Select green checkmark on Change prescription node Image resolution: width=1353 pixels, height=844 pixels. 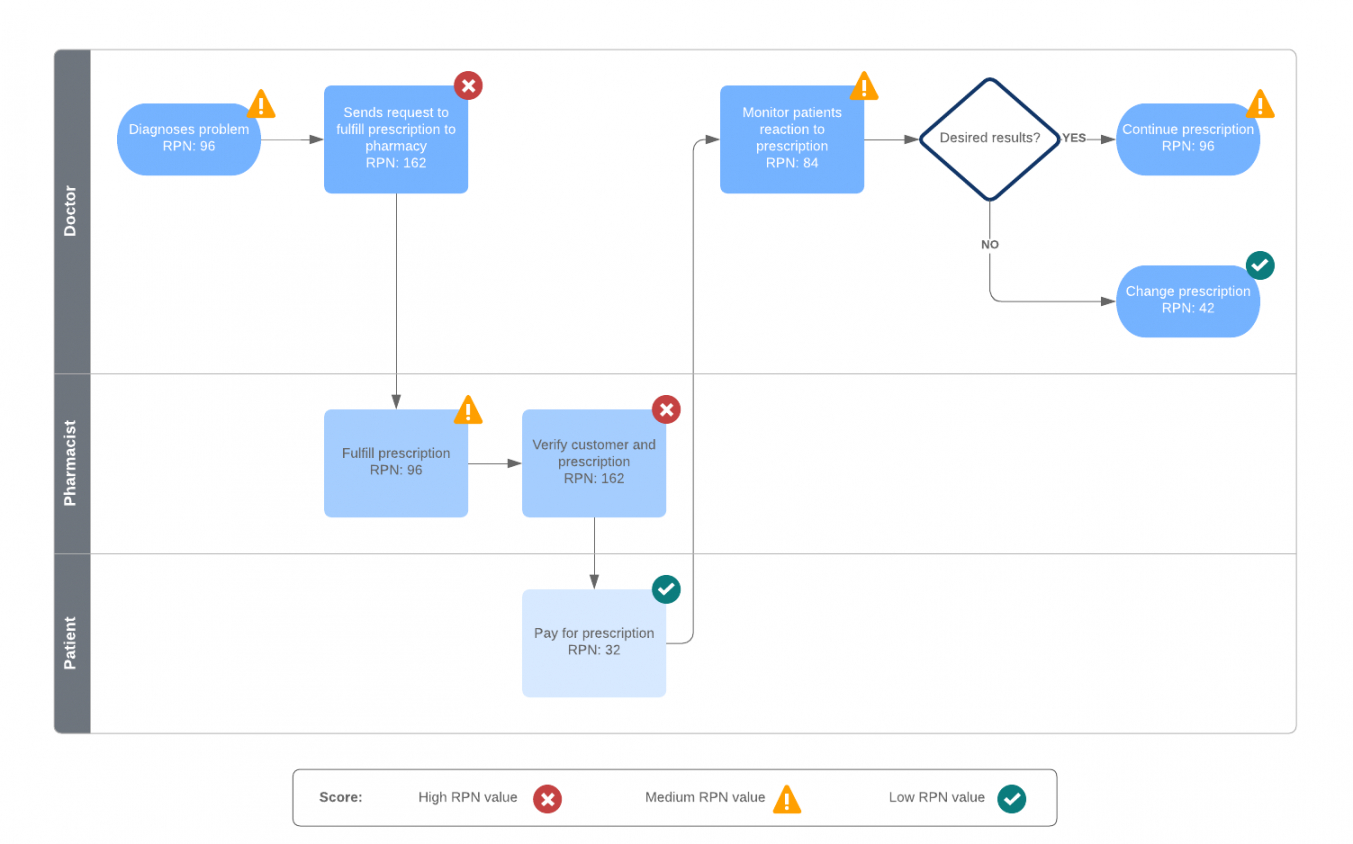pyautogui.click(x=1260, y=265)
